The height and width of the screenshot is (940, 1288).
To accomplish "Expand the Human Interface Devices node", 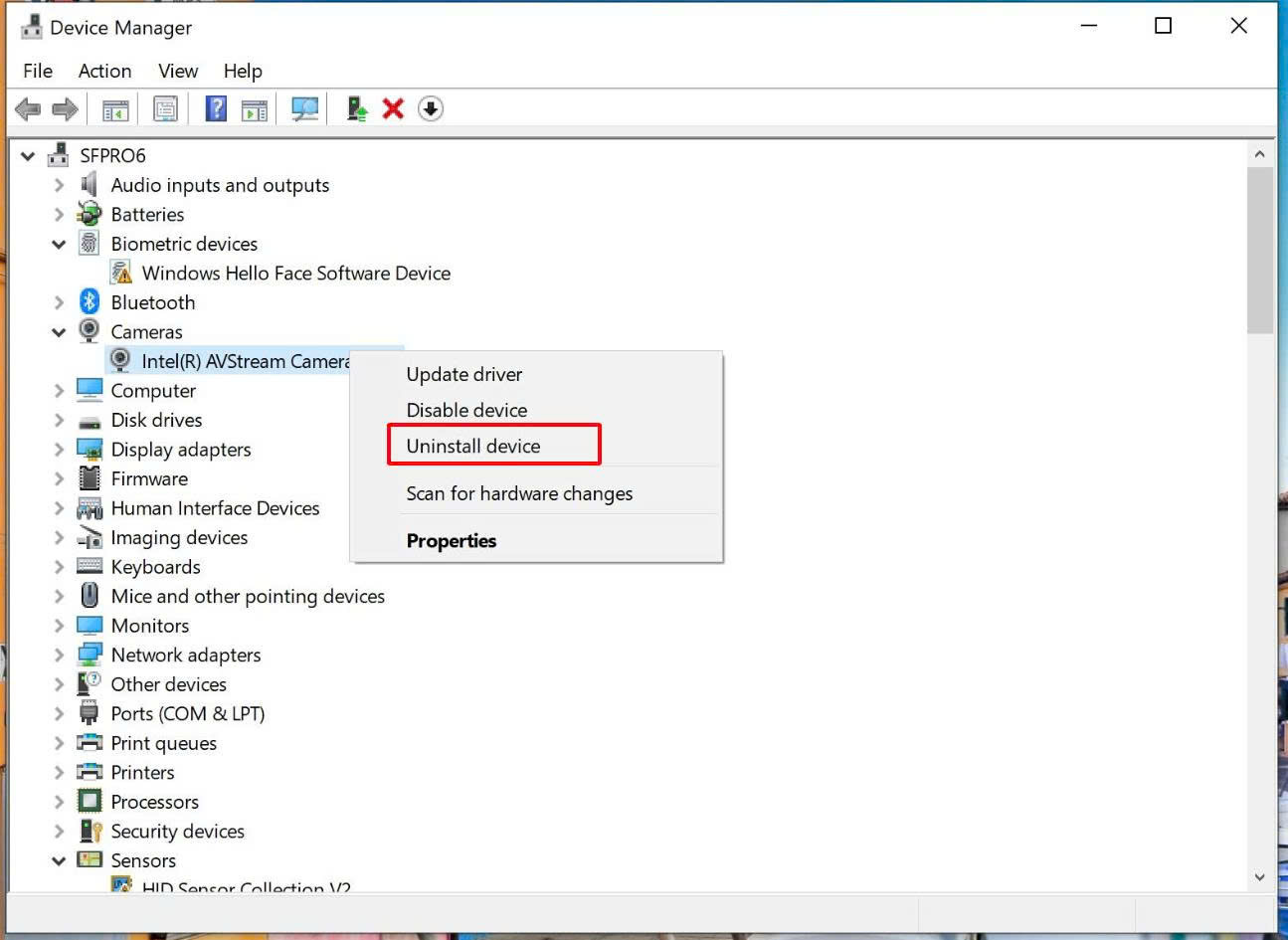I will click(x=59, y=508).
